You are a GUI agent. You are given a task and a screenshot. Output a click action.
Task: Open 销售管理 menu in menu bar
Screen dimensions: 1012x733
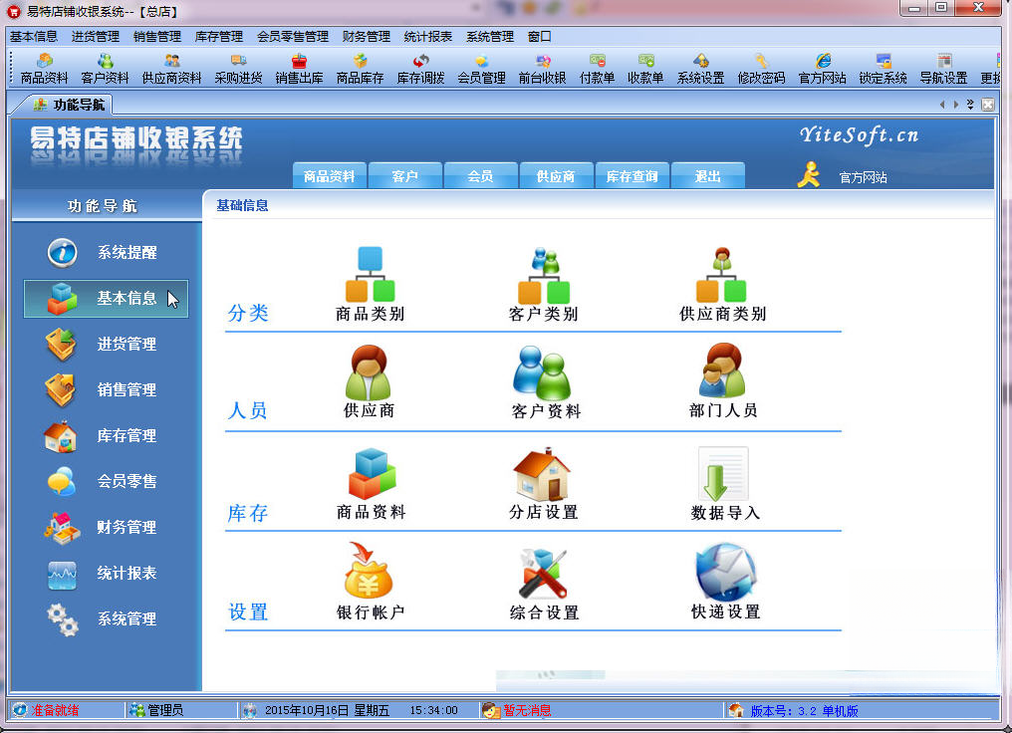(157, 37)
